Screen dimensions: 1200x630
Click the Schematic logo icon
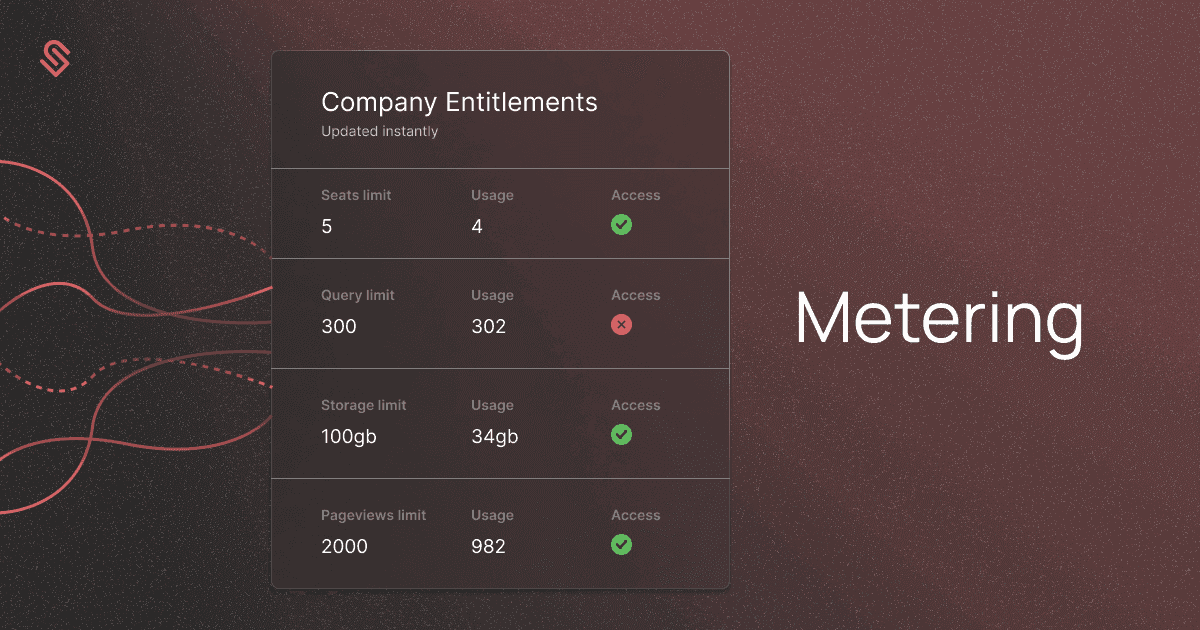[x=57, y=58]
